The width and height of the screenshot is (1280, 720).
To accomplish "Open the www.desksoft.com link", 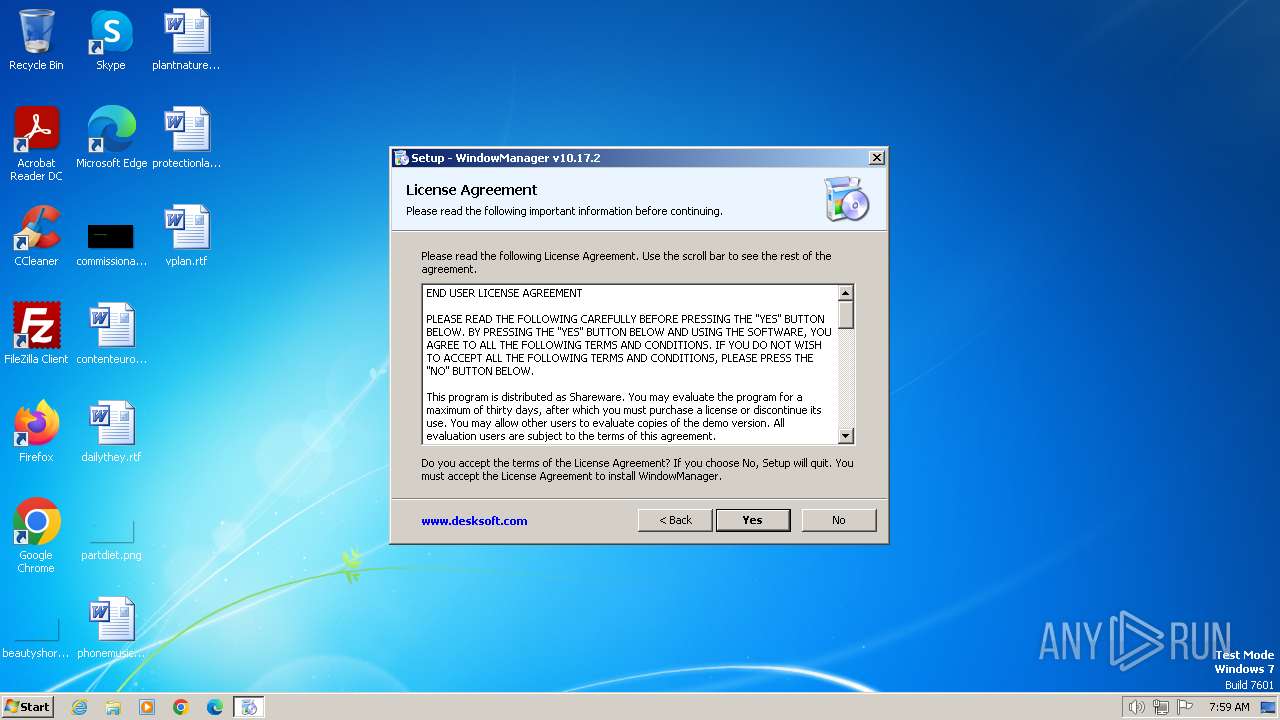I will pyautogui.click(x=474, y=521).
